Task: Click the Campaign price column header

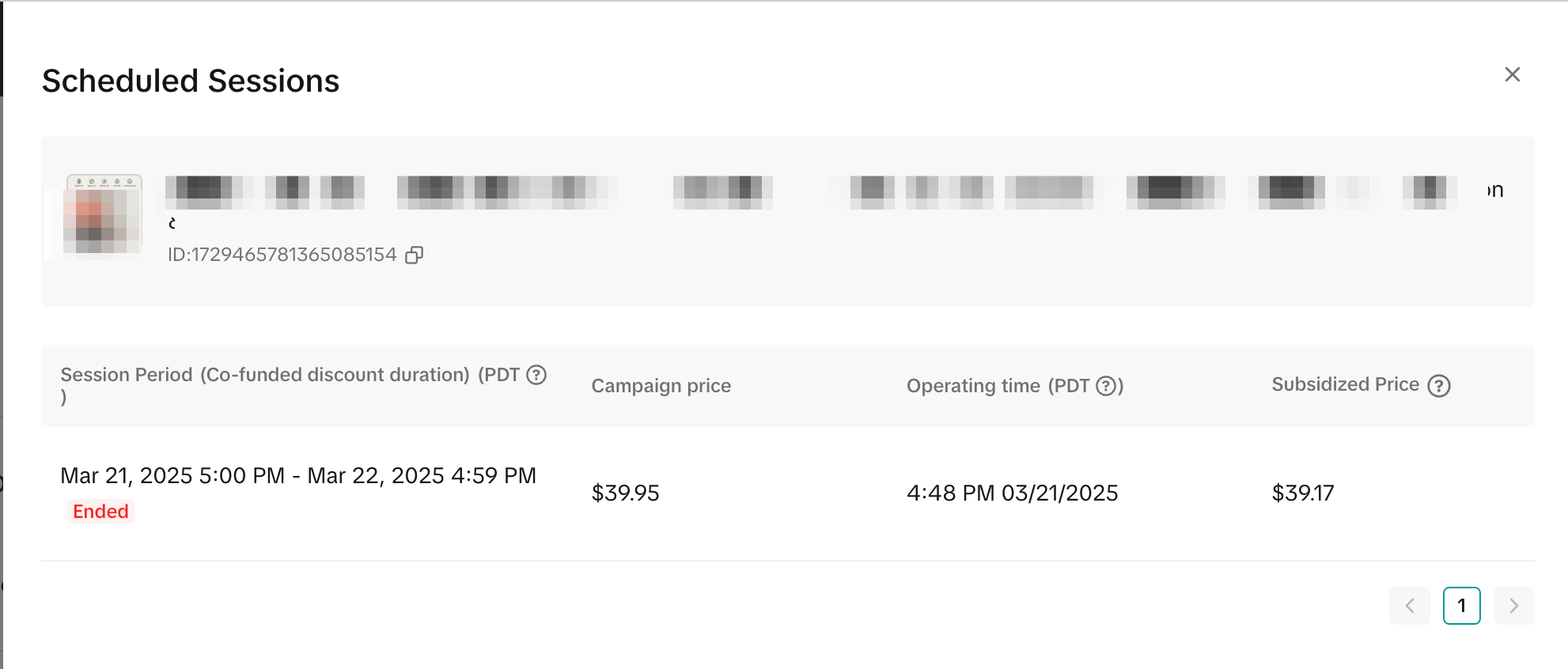Action: (661, 386)
